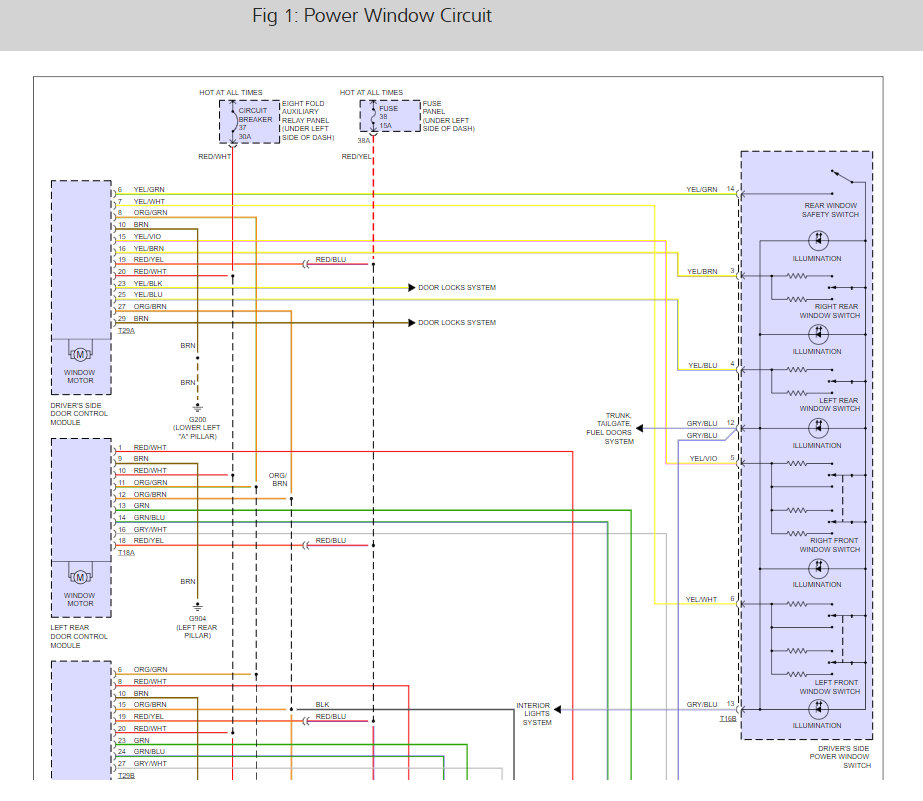The image size is (923, 801).
Task: Click 'HOT AT ALL TIMES' above Fuse 38
Action: click(x=371, y=92)
